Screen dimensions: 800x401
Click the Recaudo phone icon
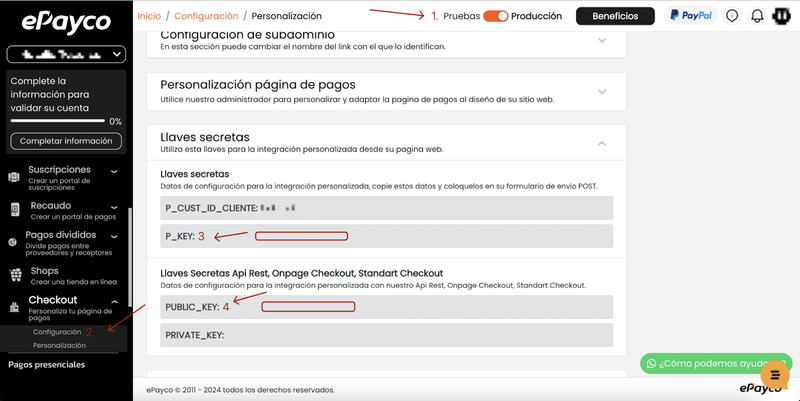click(x=15, y=209)
